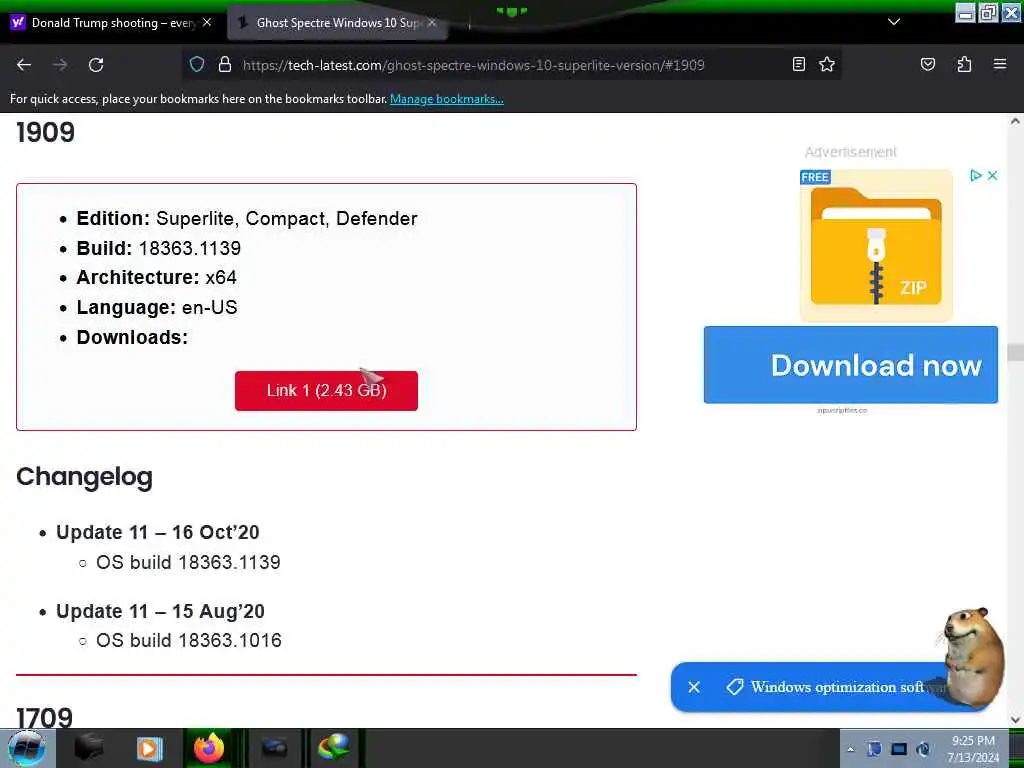Click Update 11 – 15 Aug'20 text
The height and width of the screenshot is (768, 1024).
coord(160,611)
